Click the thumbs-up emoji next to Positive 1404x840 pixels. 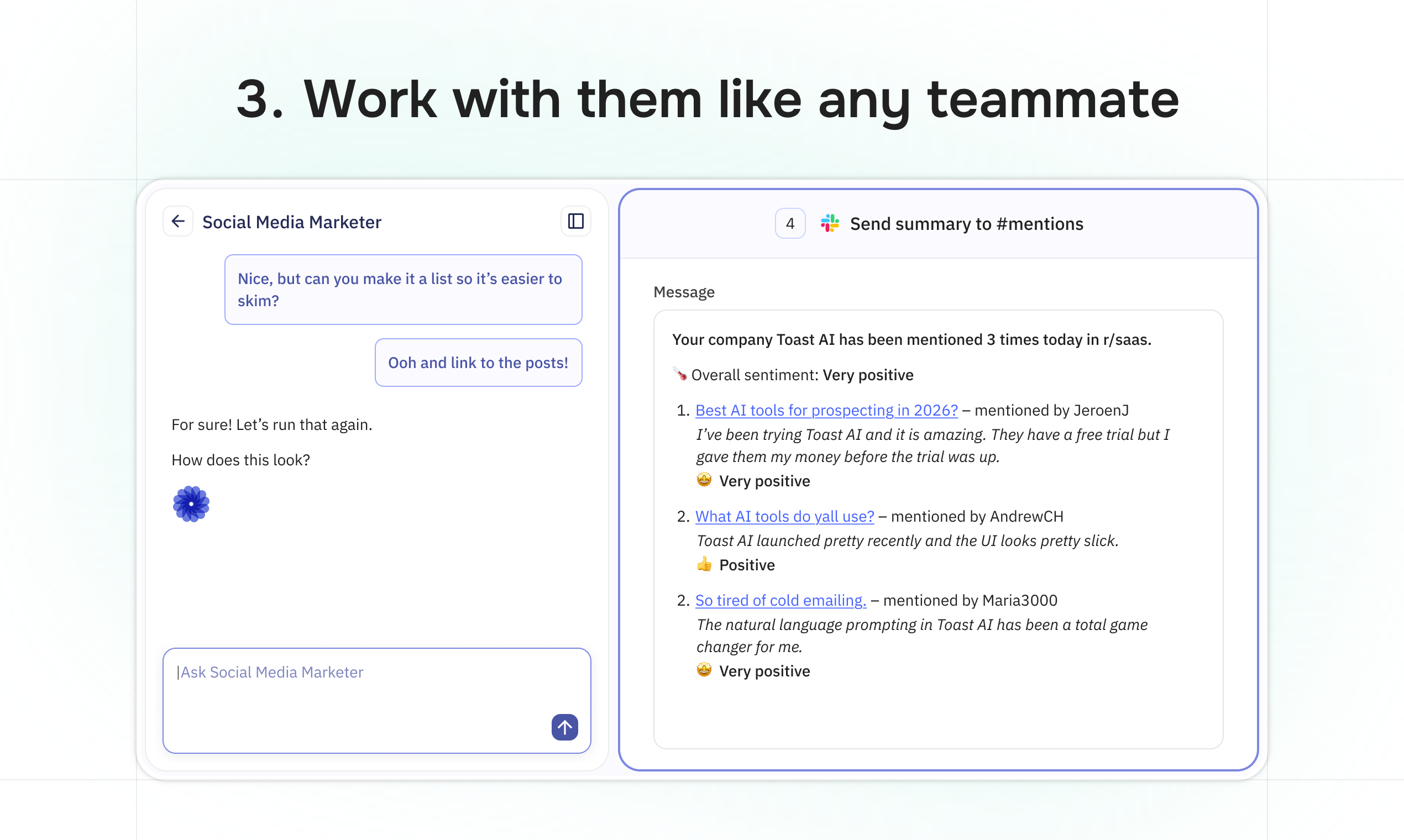click(704, 564)
